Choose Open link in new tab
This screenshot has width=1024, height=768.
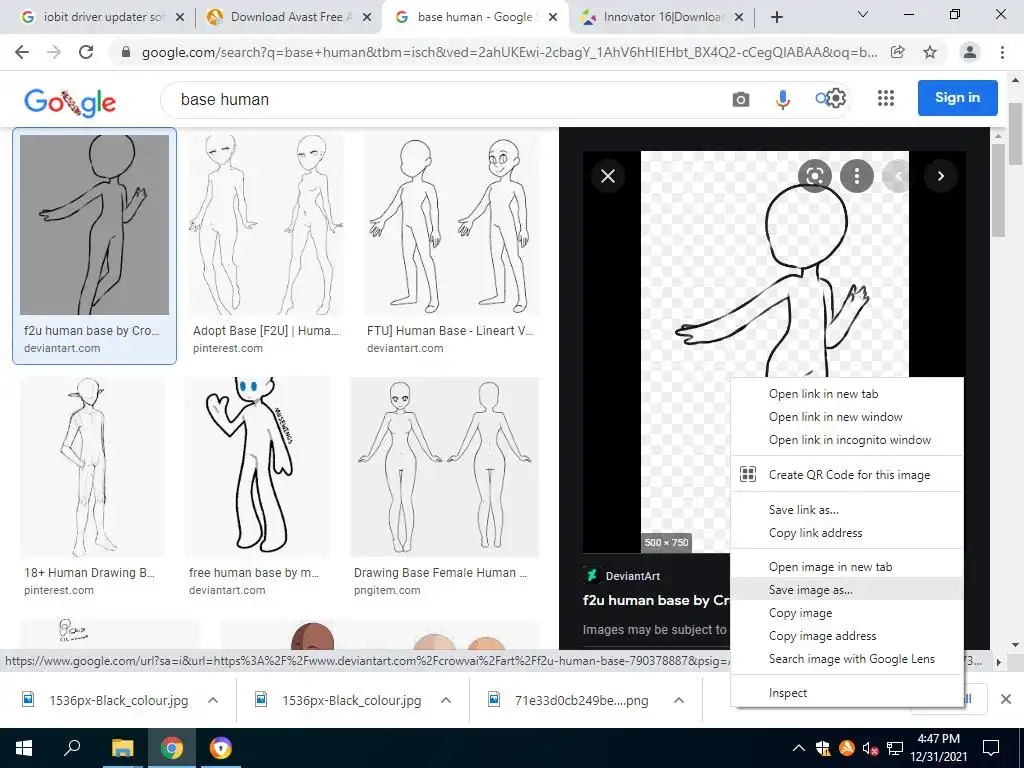click(x=847, y=394)
